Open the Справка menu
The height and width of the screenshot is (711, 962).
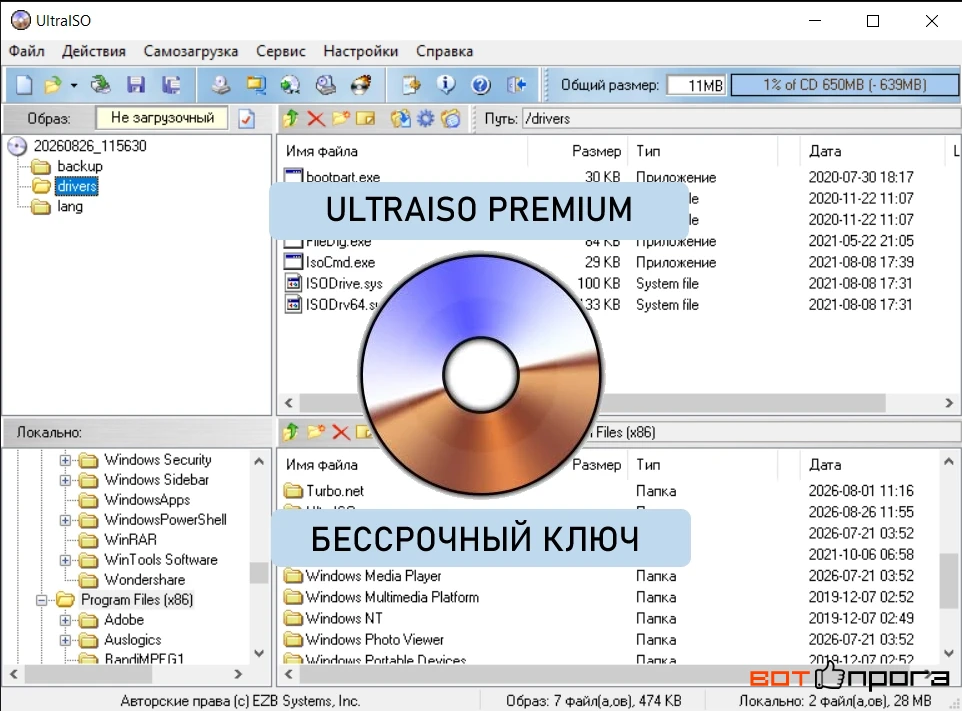point(445,51)
